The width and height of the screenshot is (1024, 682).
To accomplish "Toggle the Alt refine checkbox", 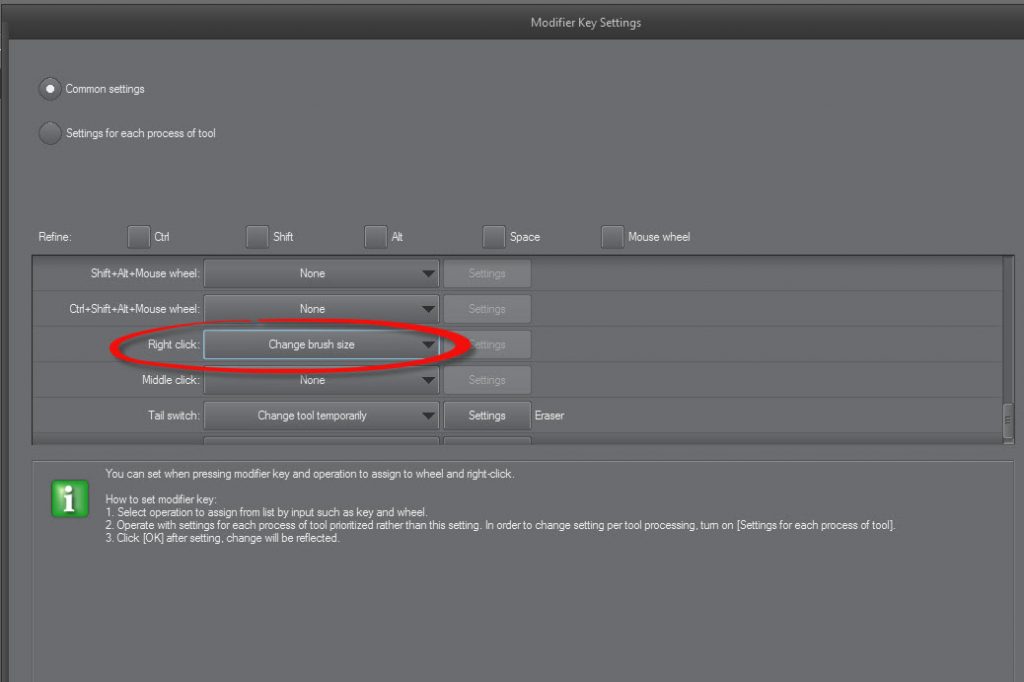I will tap(375, 237).
